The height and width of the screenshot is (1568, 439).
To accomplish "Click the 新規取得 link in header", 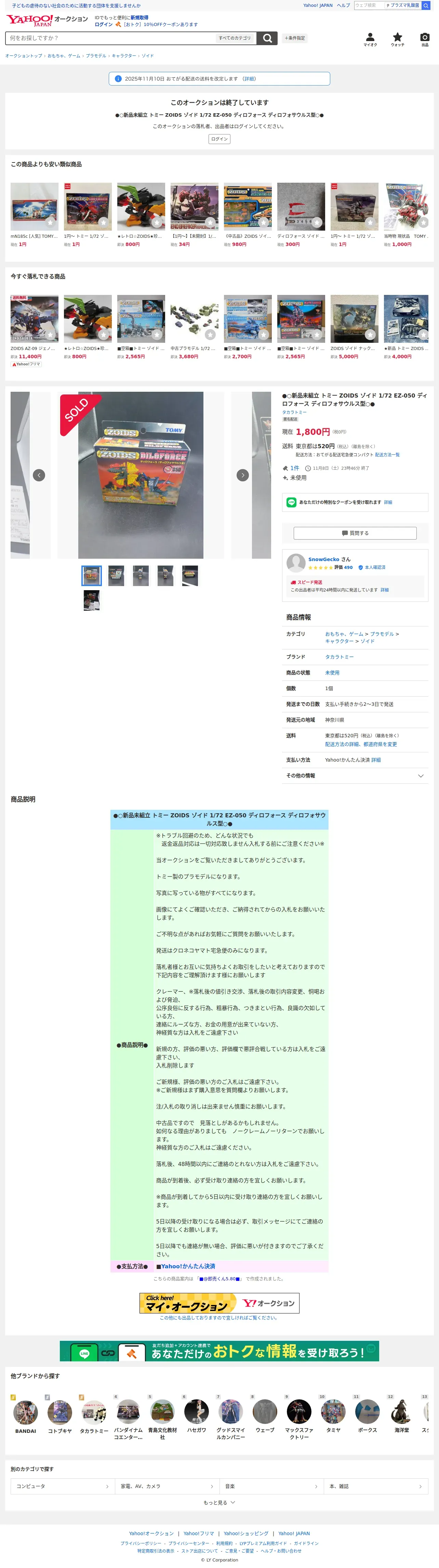I will [x=139, y=18].
